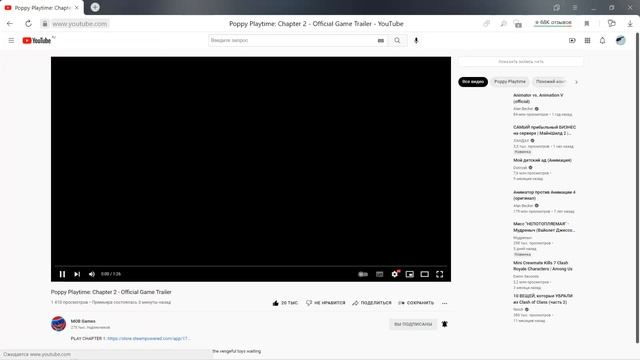
Task: Open the MOB Games channel name link
Action: 83,321
